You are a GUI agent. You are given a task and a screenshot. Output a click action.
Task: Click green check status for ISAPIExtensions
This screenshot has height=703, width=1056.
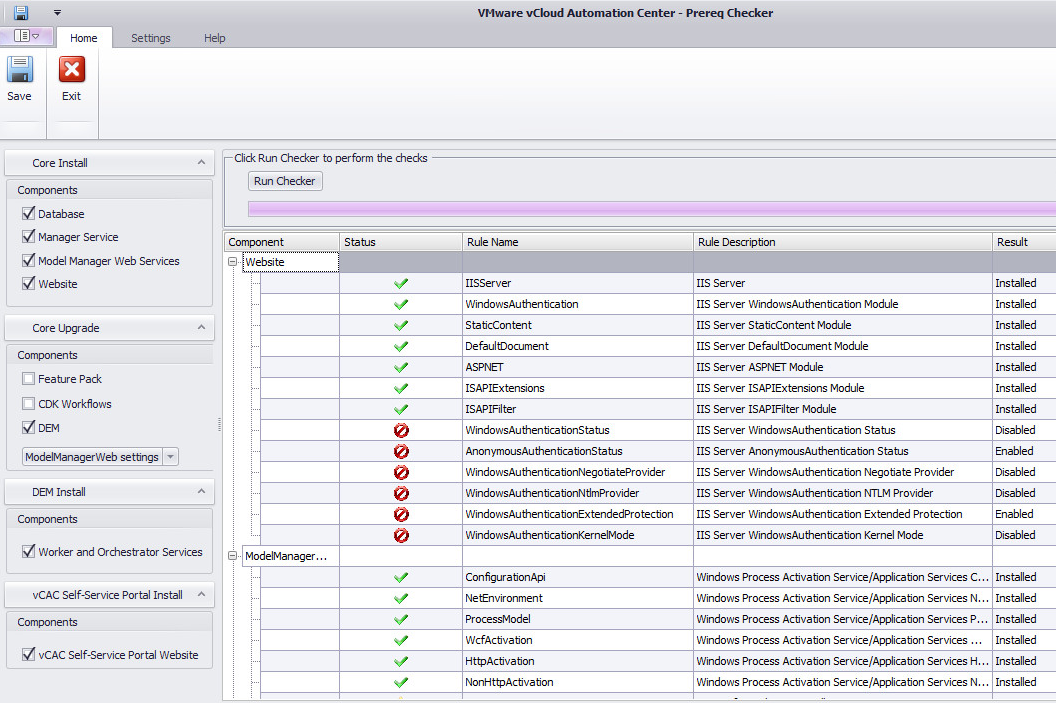coord(401,389)
